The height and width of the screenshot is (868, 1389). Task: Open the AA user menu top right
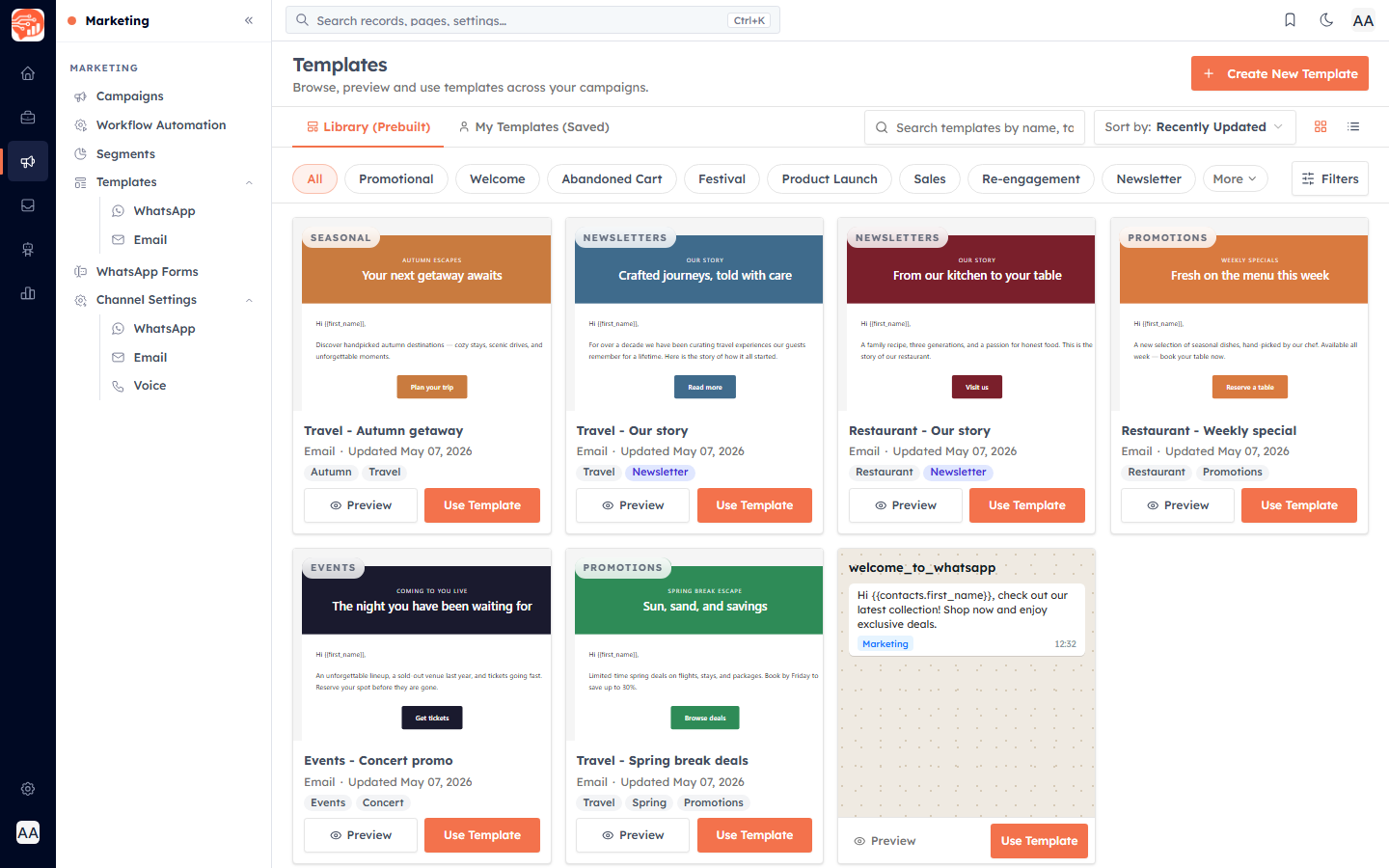(1363, 20)
